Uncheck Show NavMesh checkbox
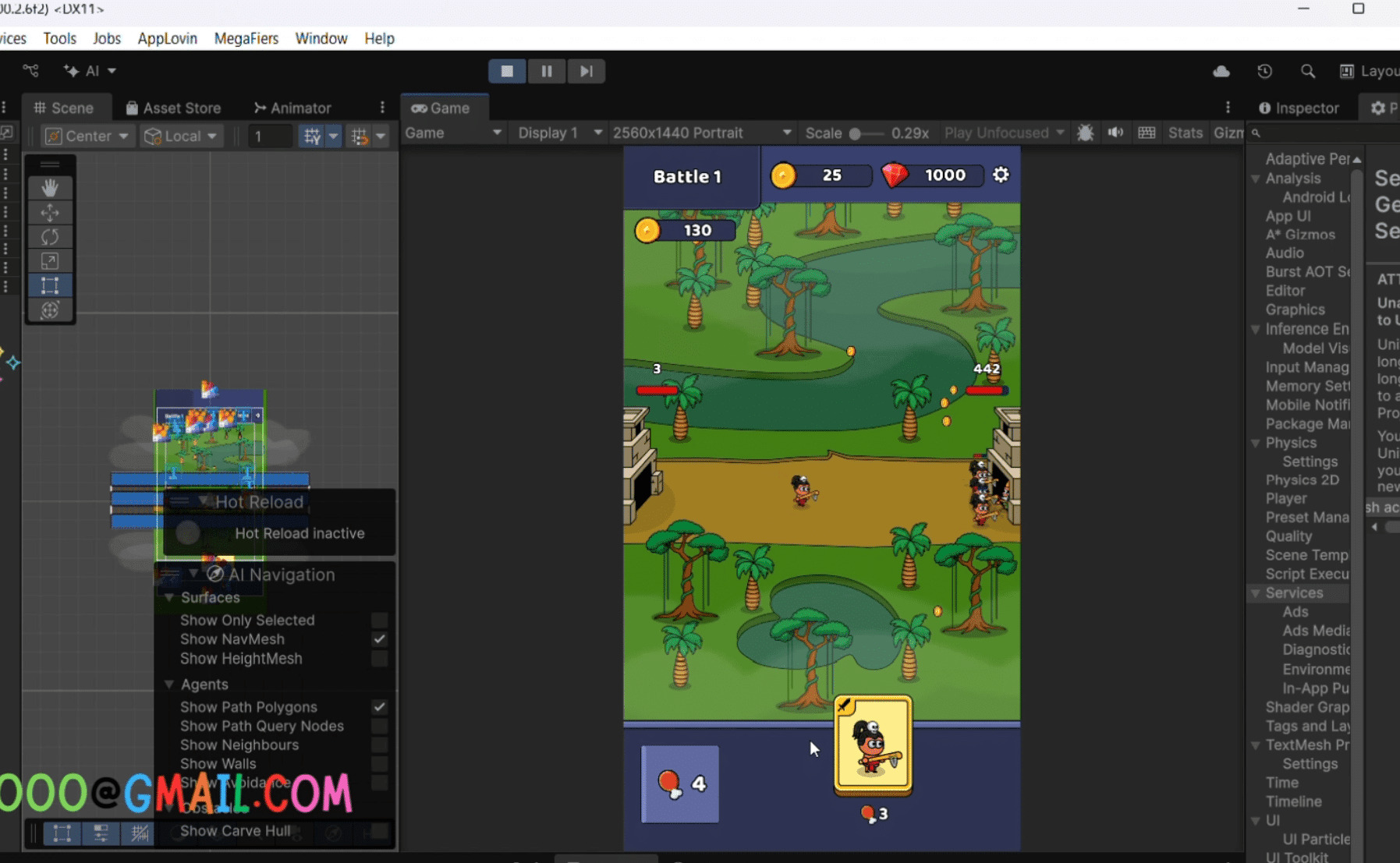The image size is (1400, 863). 380,639
